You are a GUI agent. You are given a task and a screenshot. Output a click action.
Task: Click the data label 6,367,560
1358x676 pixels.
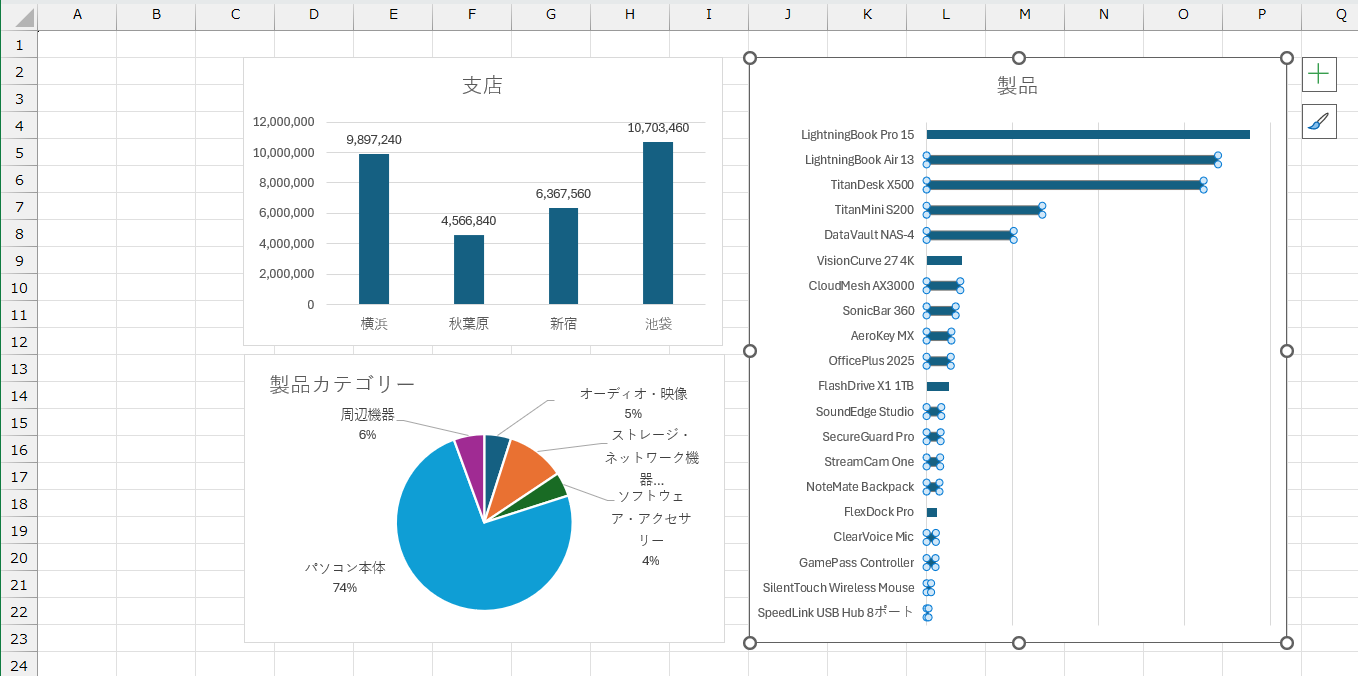pos(563,194)
